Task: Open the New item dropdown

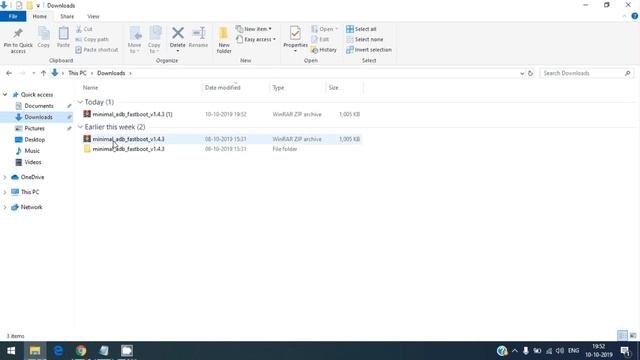Action: pos(253,29)
